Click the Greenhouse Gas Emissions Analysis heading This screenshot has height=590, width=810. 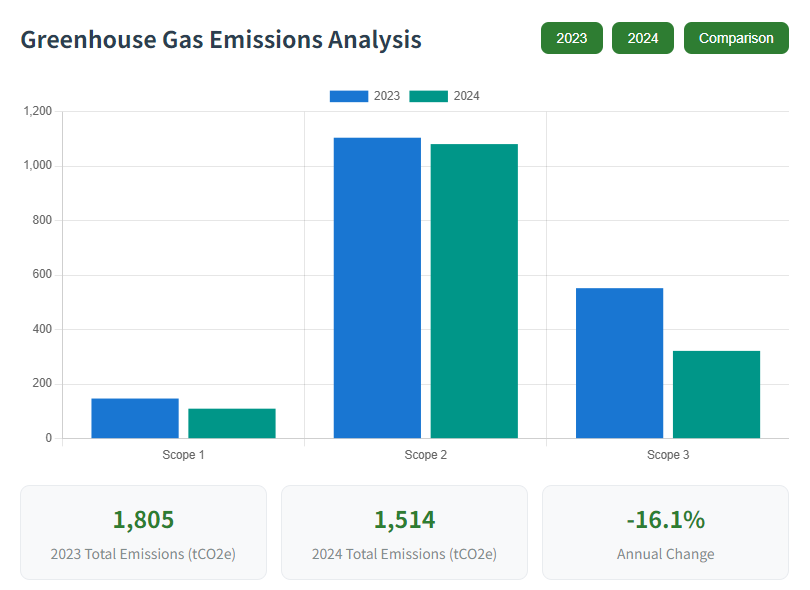pos(221,40)
